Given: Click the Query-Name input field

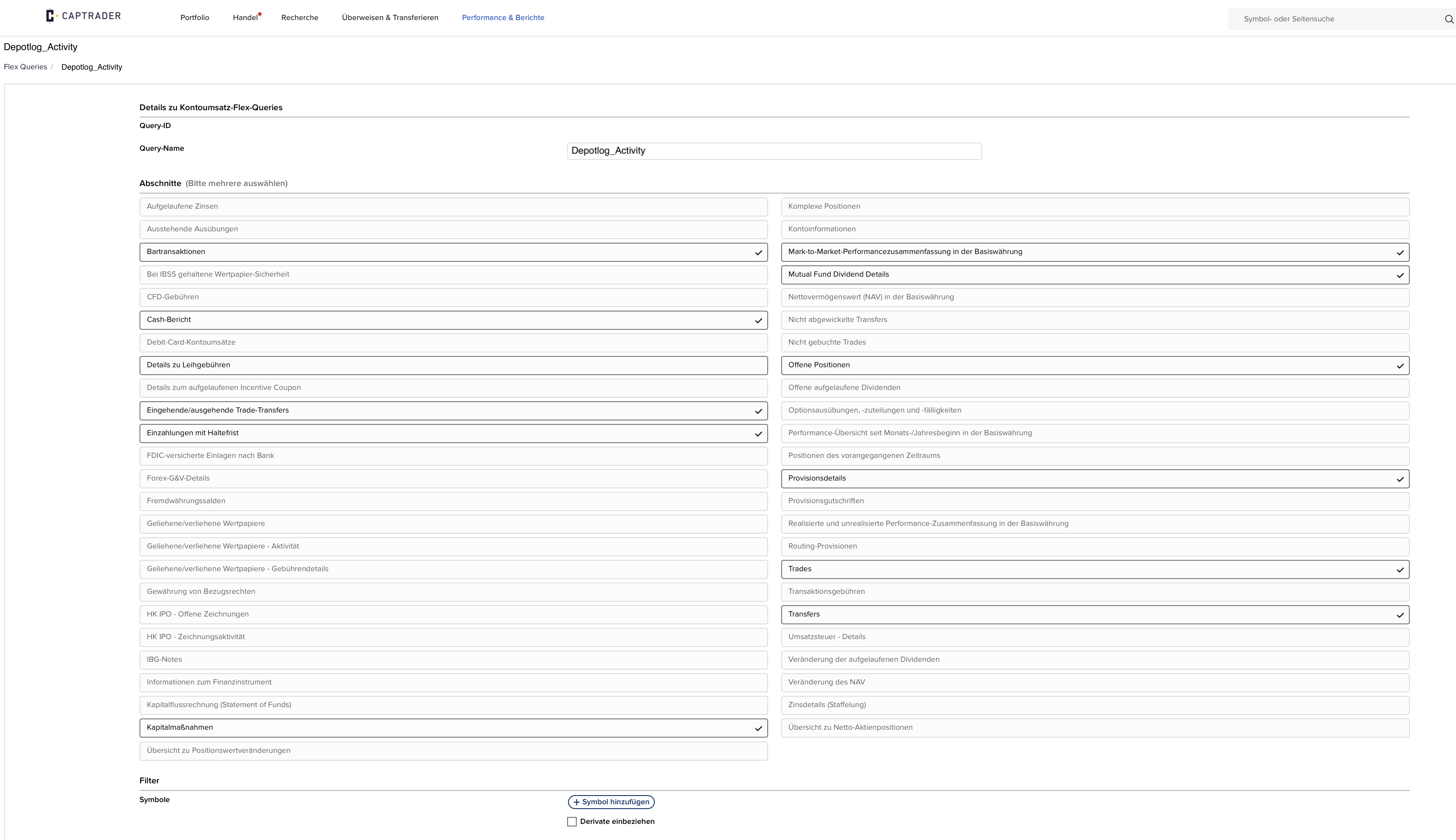Looking at the screenshot, I should (774, 151).
